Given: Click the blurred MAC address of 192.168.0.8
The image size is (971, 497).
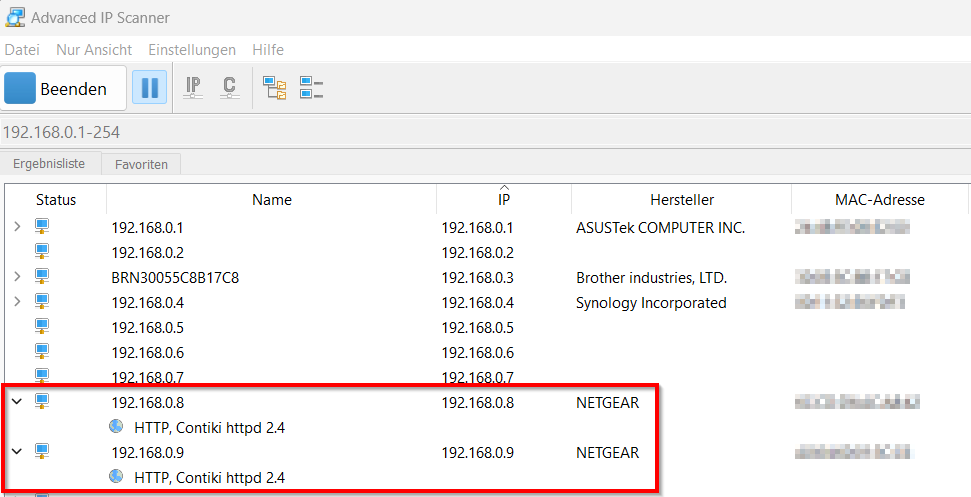Looking at the screenshot, I should tap(857, 402).
